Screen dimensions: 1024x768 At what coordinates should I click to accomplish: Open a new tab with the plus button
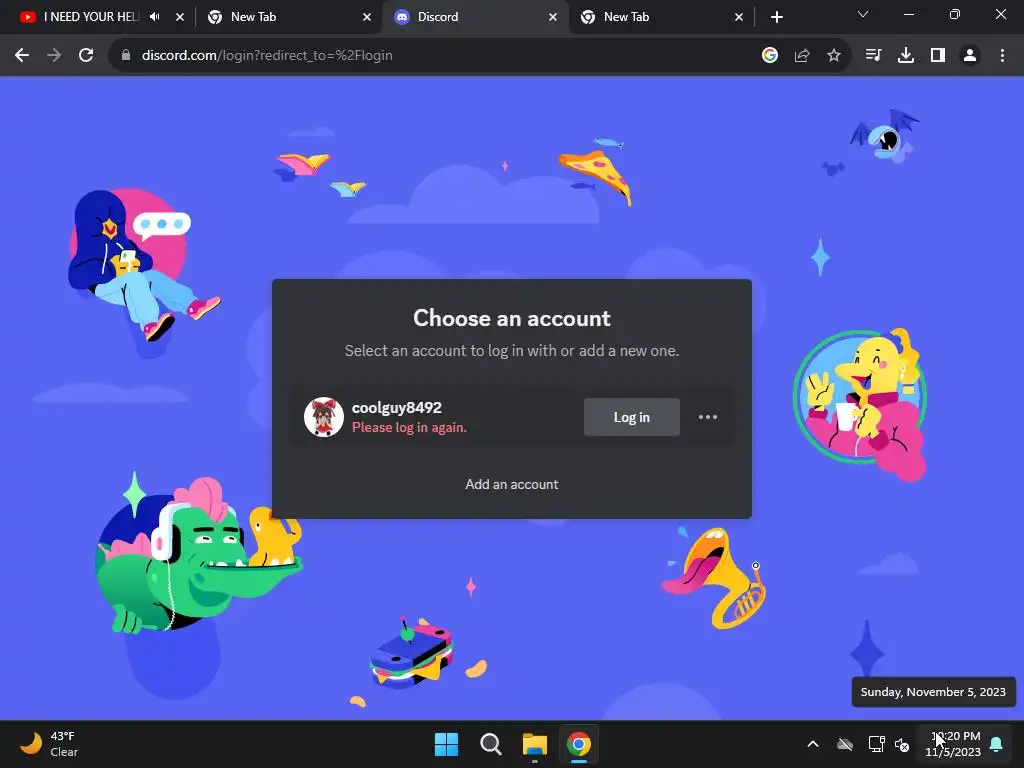tap(776, 17)
